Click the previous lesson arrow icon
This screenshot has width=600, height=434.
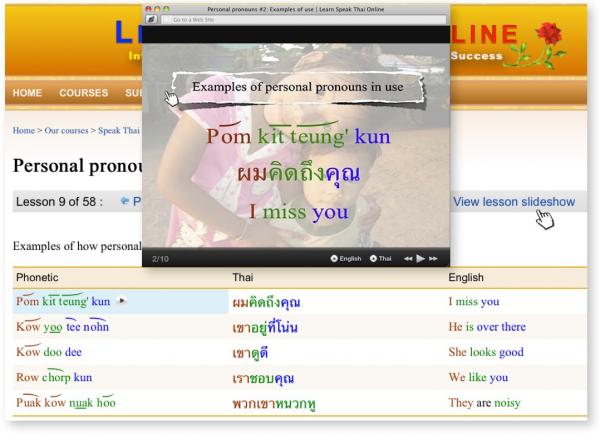(x=124, y=201)
